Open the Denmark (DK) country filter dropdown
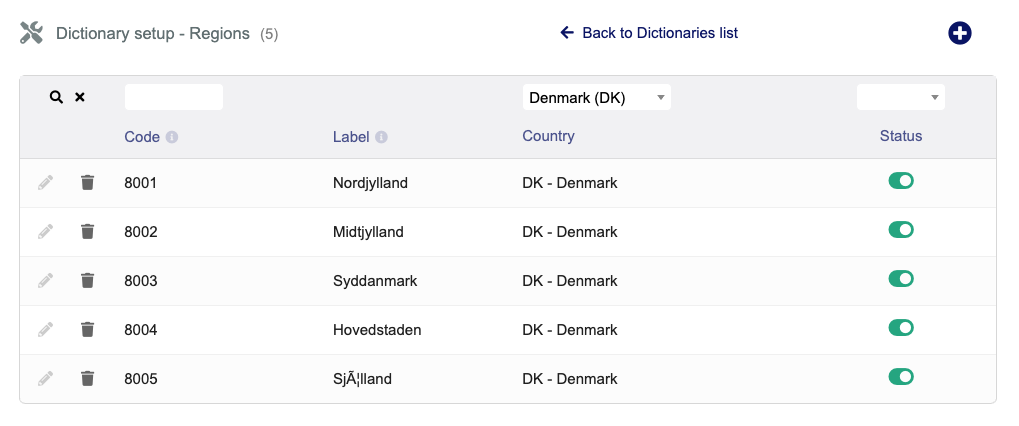Viewport: 1019px width, 426px height. (x=596, y=97)
